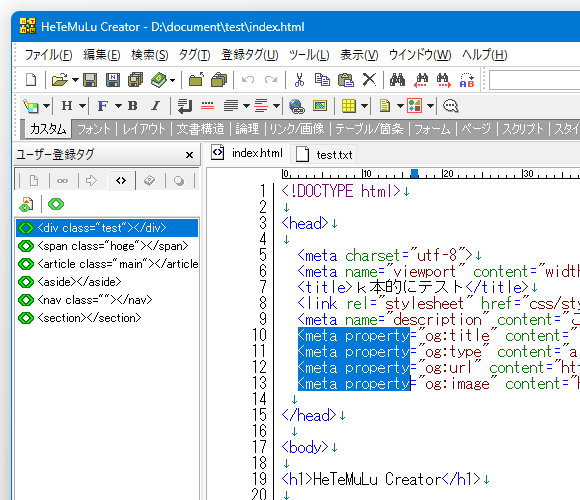Expand the open file dropdown arrow
580x500 pixels.
click(75, 80)
